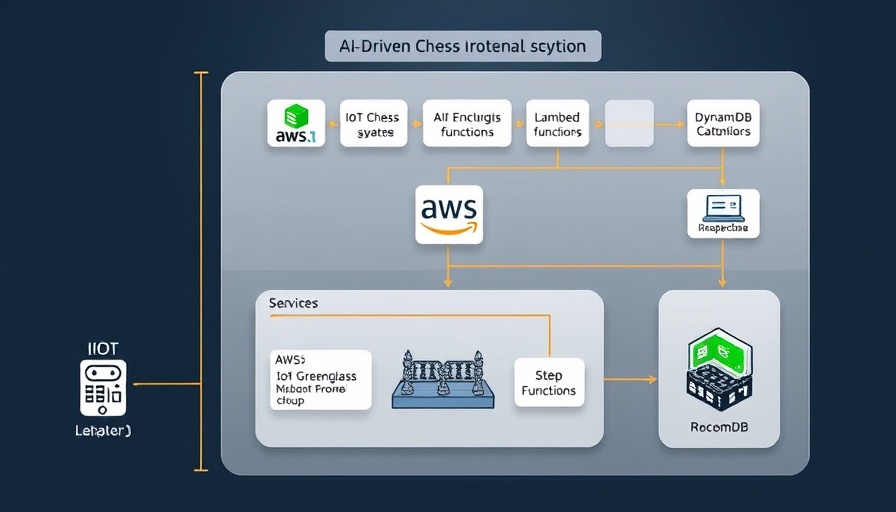Viewport: 896px width, 512px height.
Task: Click the AI Enclurgis functions box
Action: 467,123
